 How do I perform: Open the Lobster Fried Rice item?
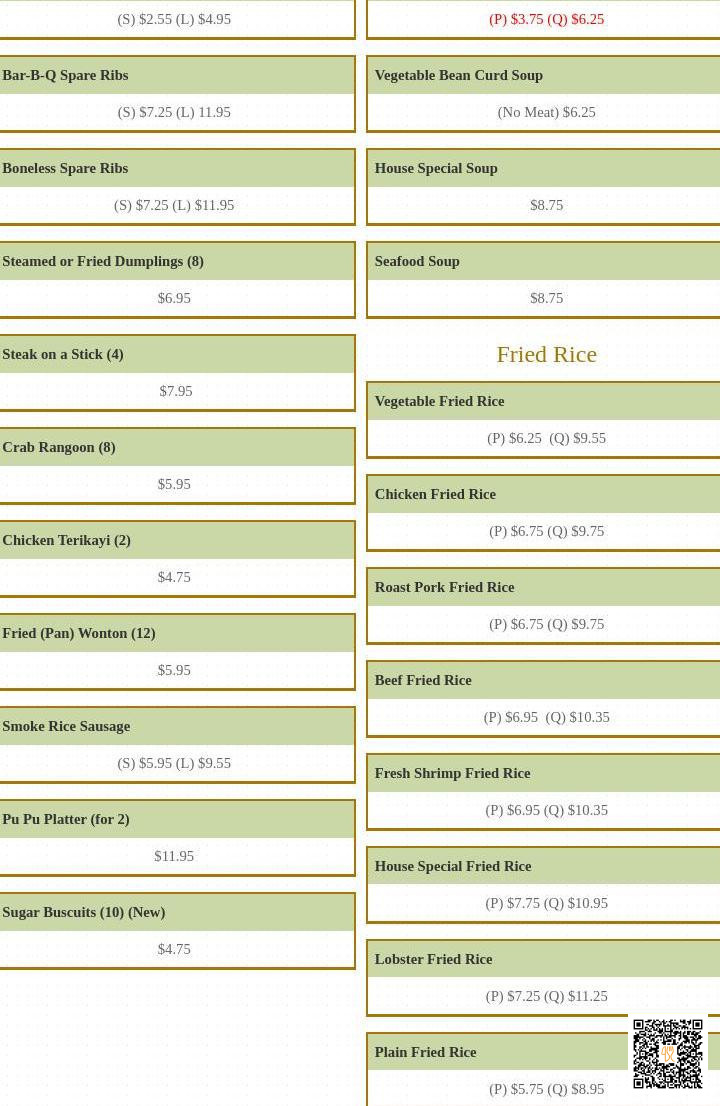tap(433, 960)
